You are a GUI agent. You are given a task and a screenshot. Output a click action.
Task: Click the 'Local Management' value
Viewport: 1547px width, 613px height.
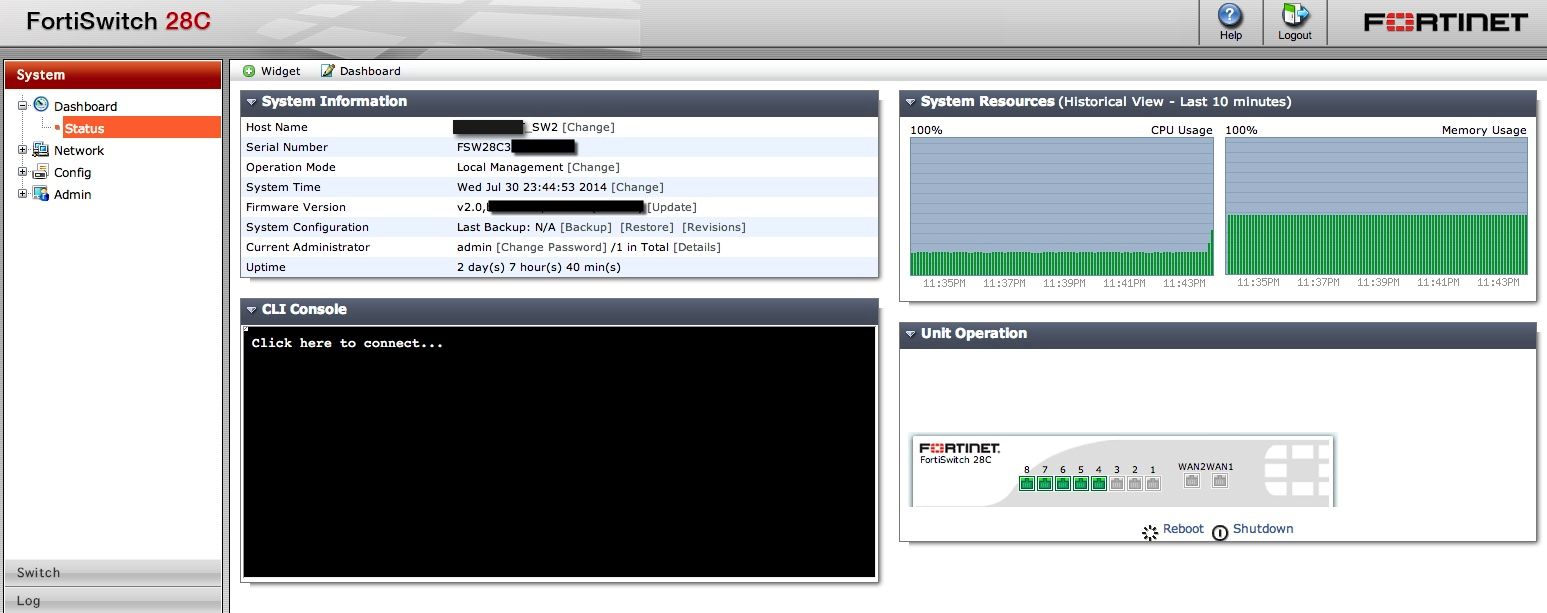coord(510,167)
